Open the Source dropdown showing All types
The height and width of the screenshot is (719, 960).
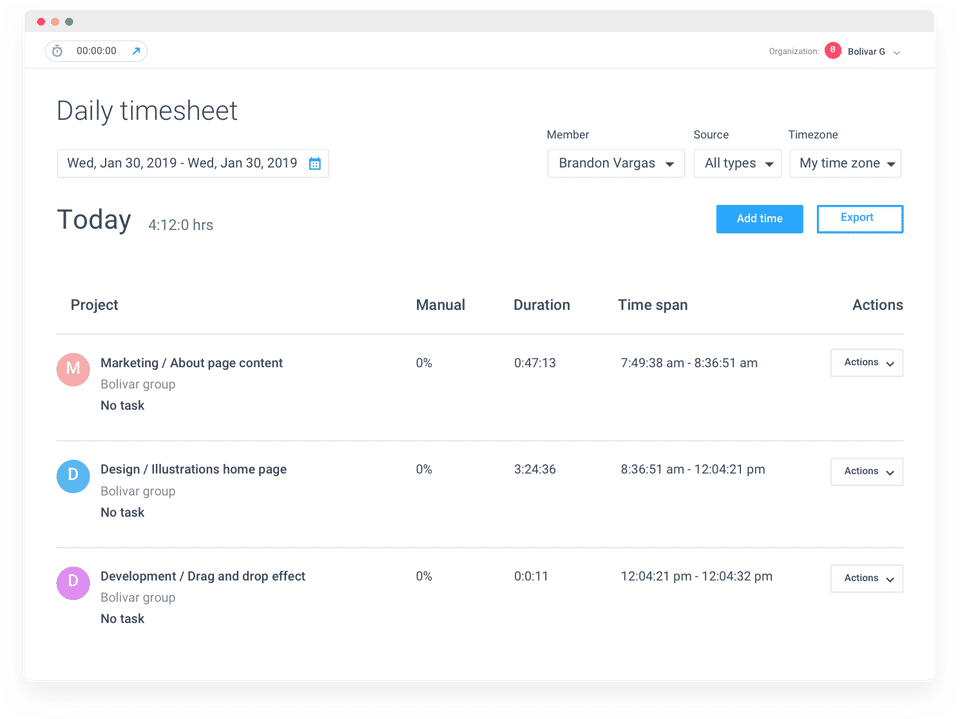[x=737, y=164]
